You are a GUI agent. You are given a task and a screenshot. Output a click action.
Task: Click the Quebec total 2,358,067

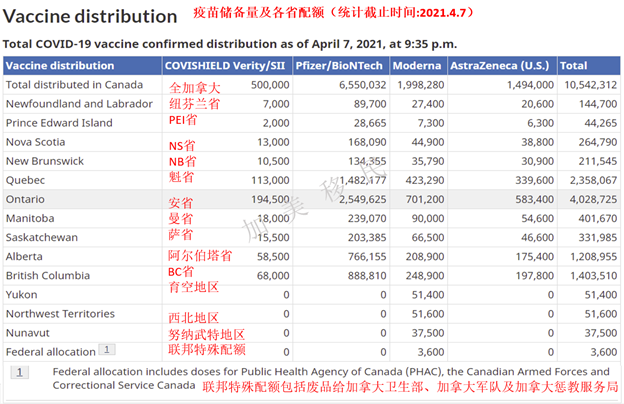pyautogui.click(x=593, y=180)
